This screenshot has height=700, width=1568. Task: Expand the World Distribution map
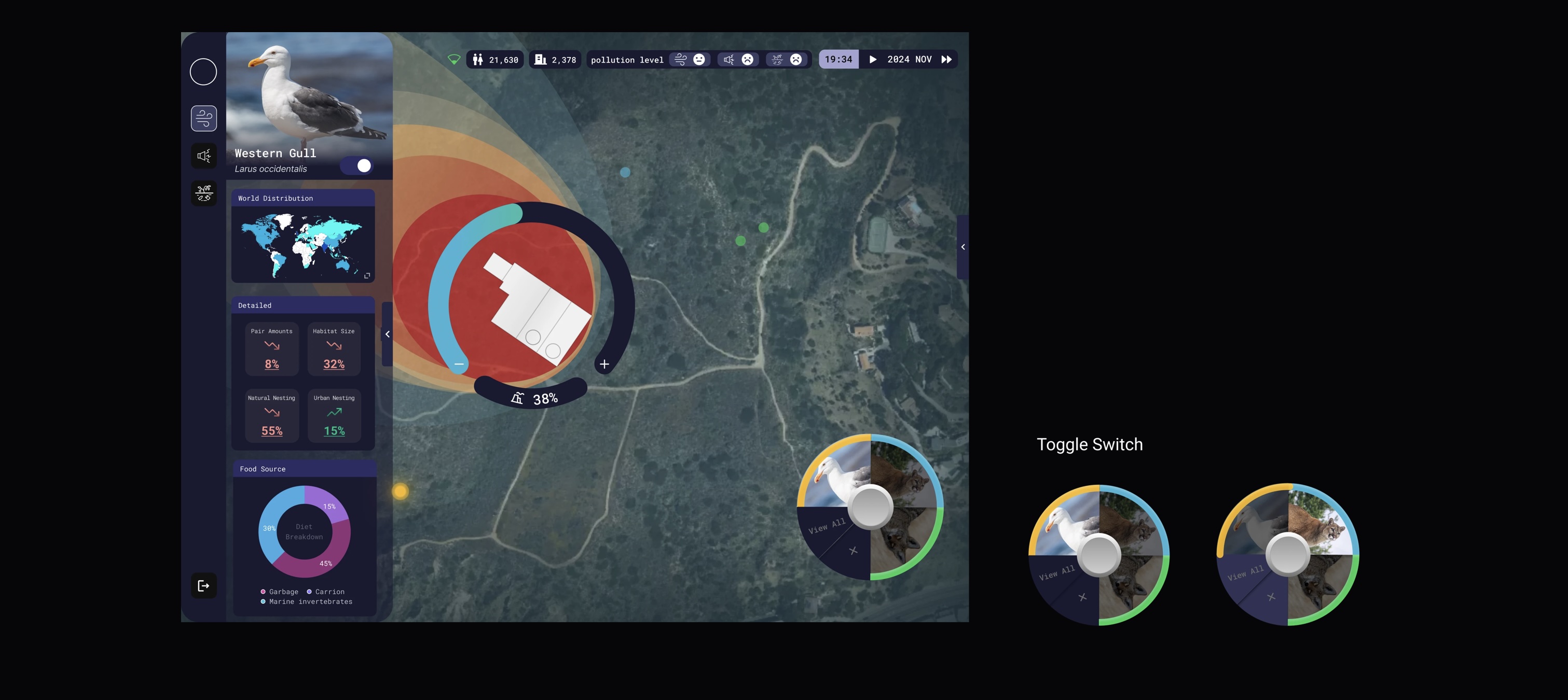point(367,276)
